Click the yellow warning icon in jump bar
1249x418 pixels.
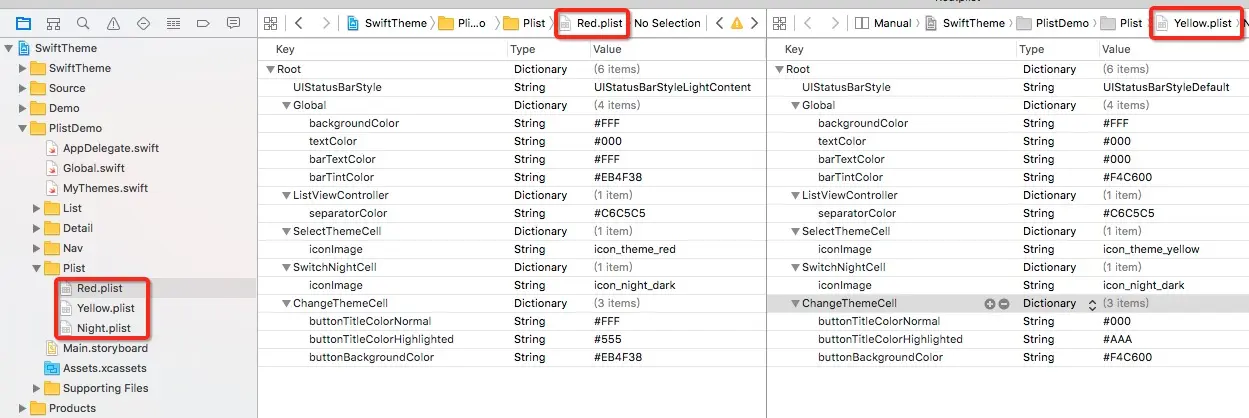(737, 23)
